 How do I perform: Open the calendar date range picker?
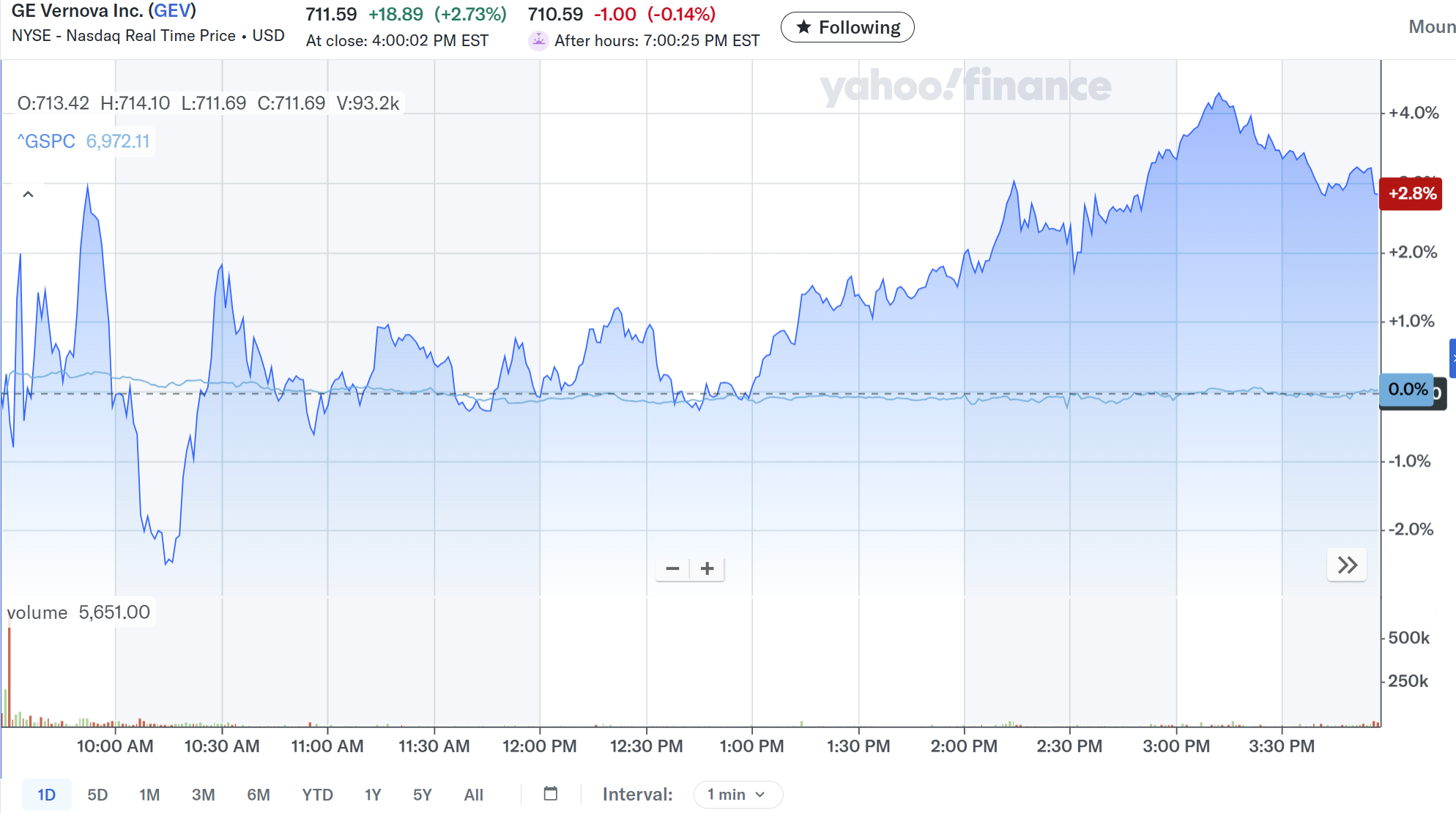coord(551,794)
